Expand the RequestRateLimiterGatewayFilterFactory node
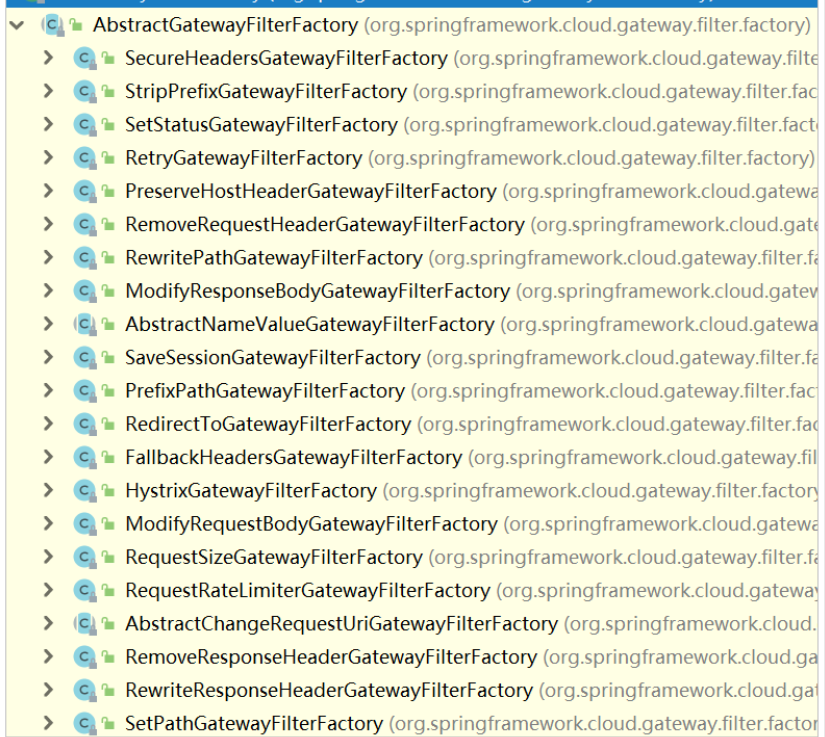 (x=48, y=590)
